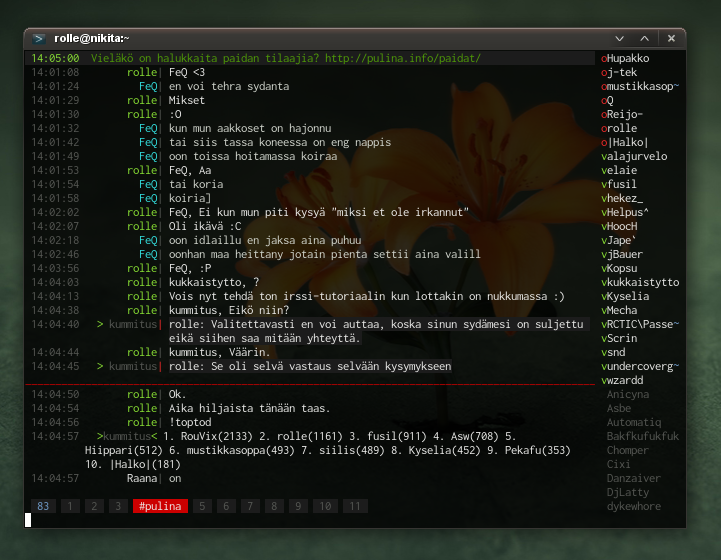Select user fusil in the nick list
The height and width of the screenshot is (560, 721).
[x=620, y=185]
